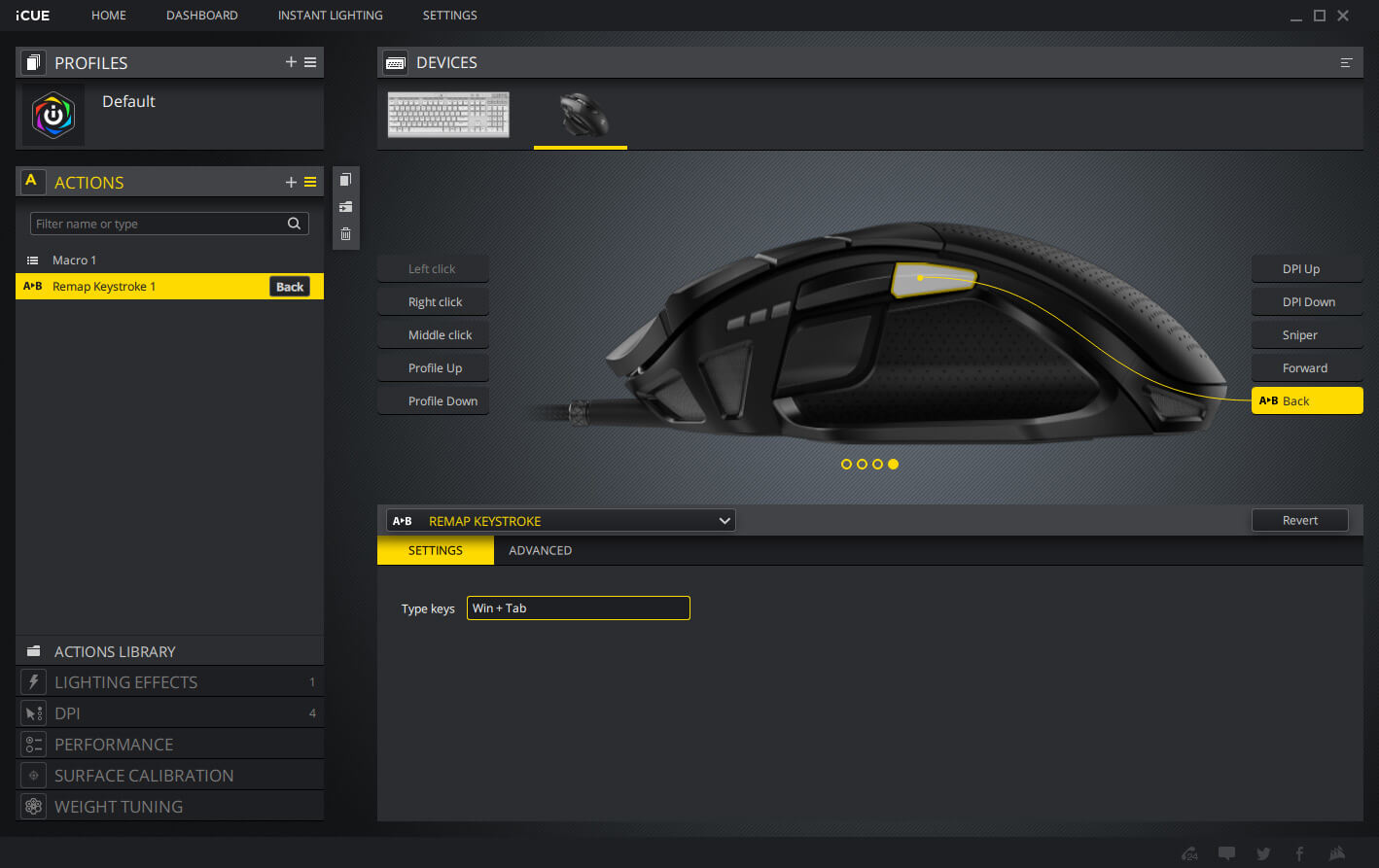Screen dimensions: 1379x868
Task: Click the search magnifier icon
Action: click(294, 224)
